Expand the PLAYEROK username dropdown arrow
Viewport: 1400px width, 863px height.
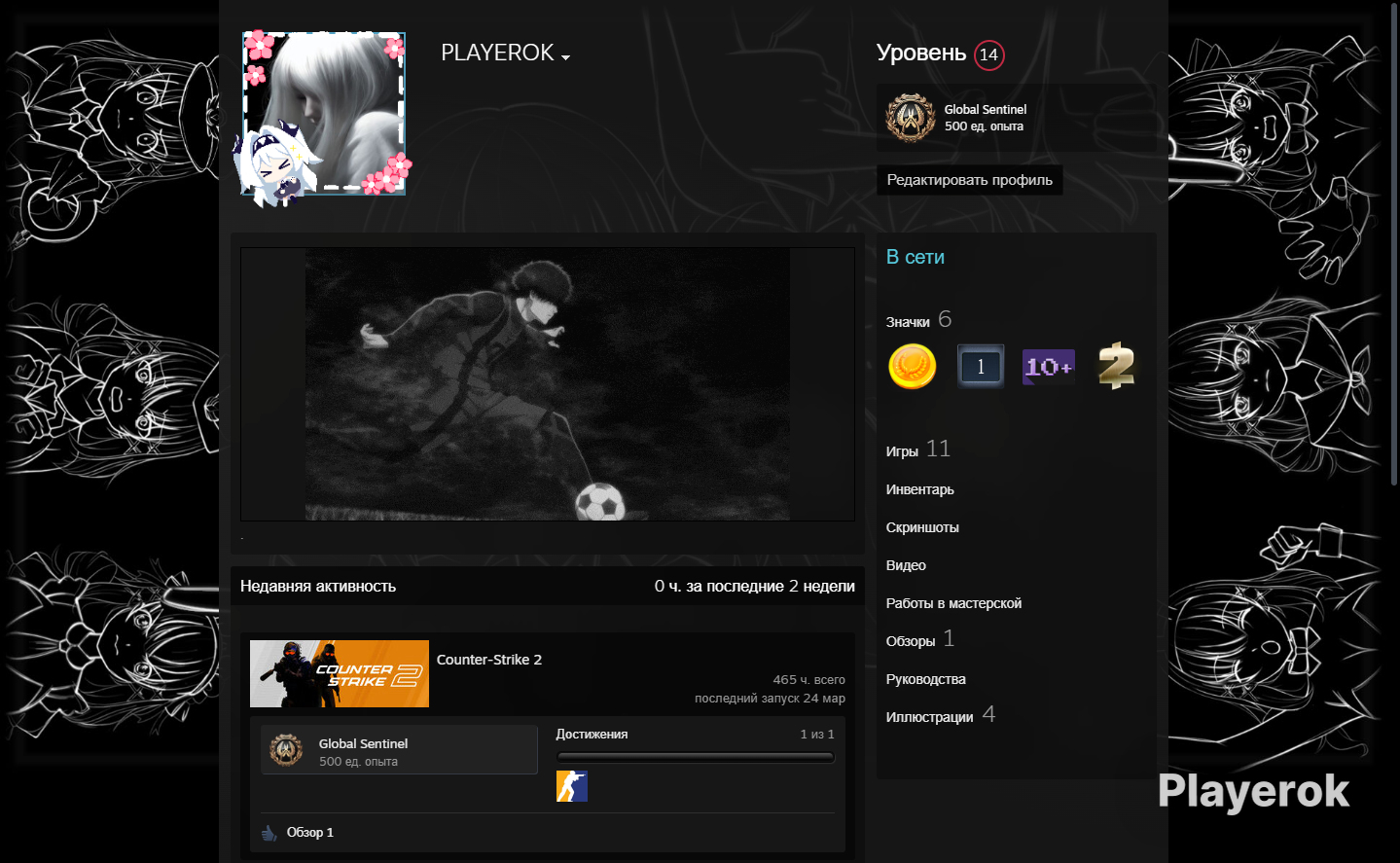click(x=565, y=57)
